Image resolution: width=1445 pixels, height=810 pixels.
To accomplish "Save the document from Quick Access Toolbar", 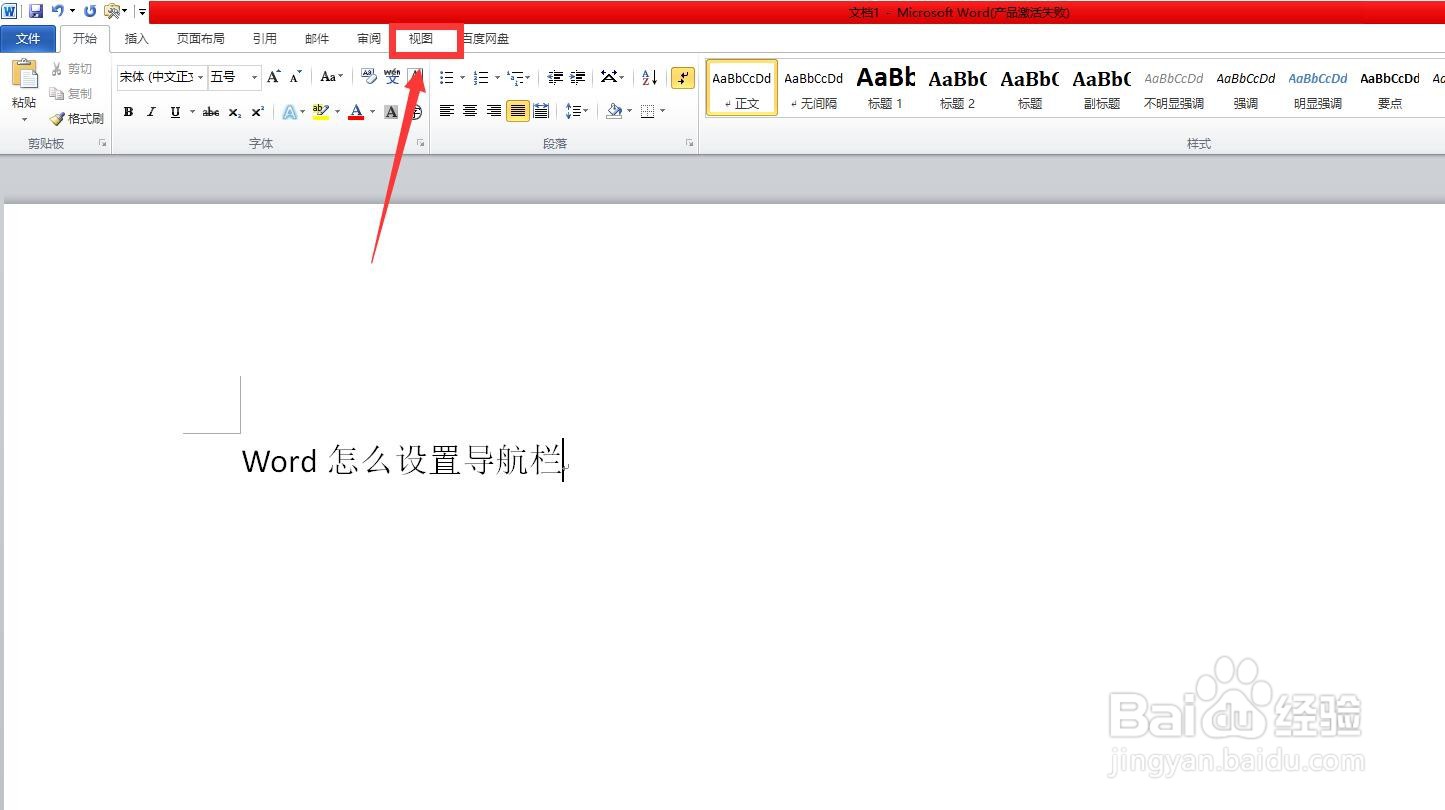I will [x=36, y=11].
